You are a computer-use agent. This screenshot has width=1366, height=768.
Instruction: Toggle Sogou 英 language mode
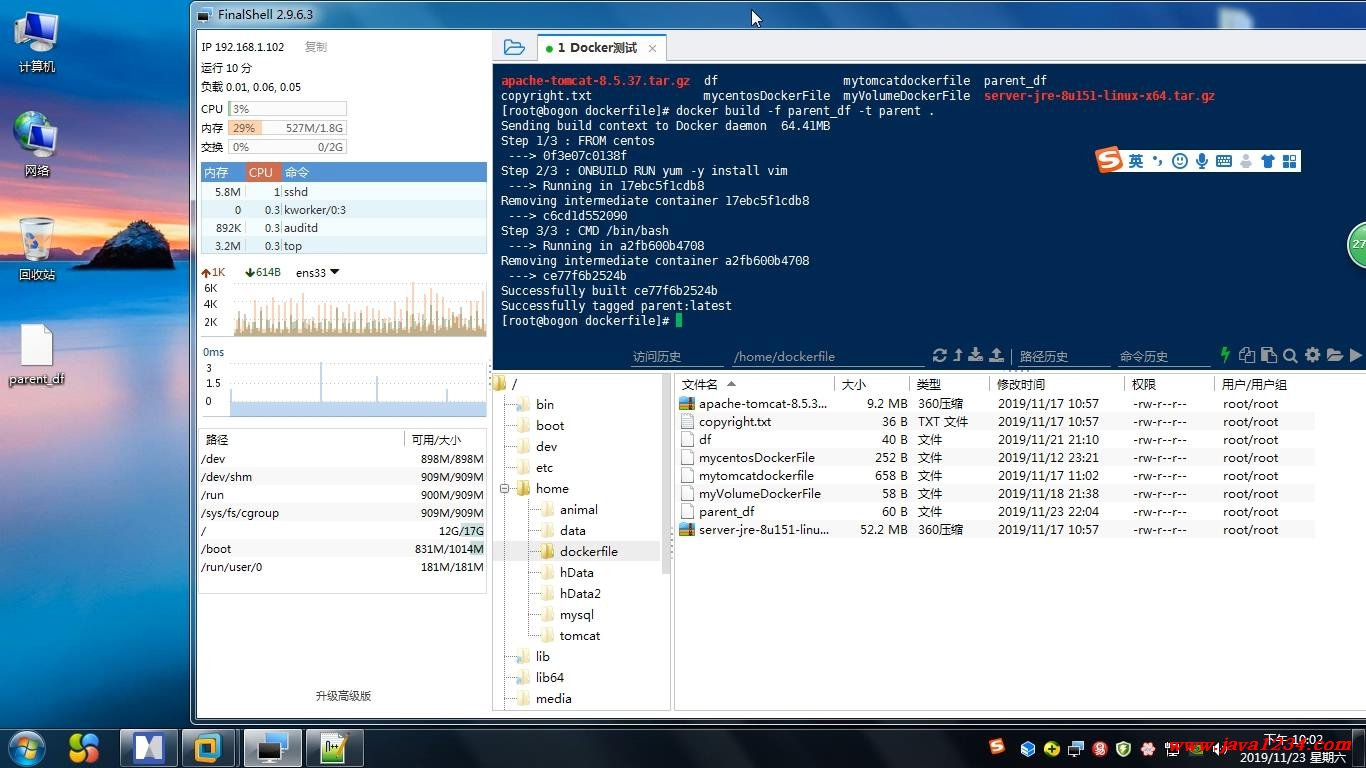point(1136,161)
